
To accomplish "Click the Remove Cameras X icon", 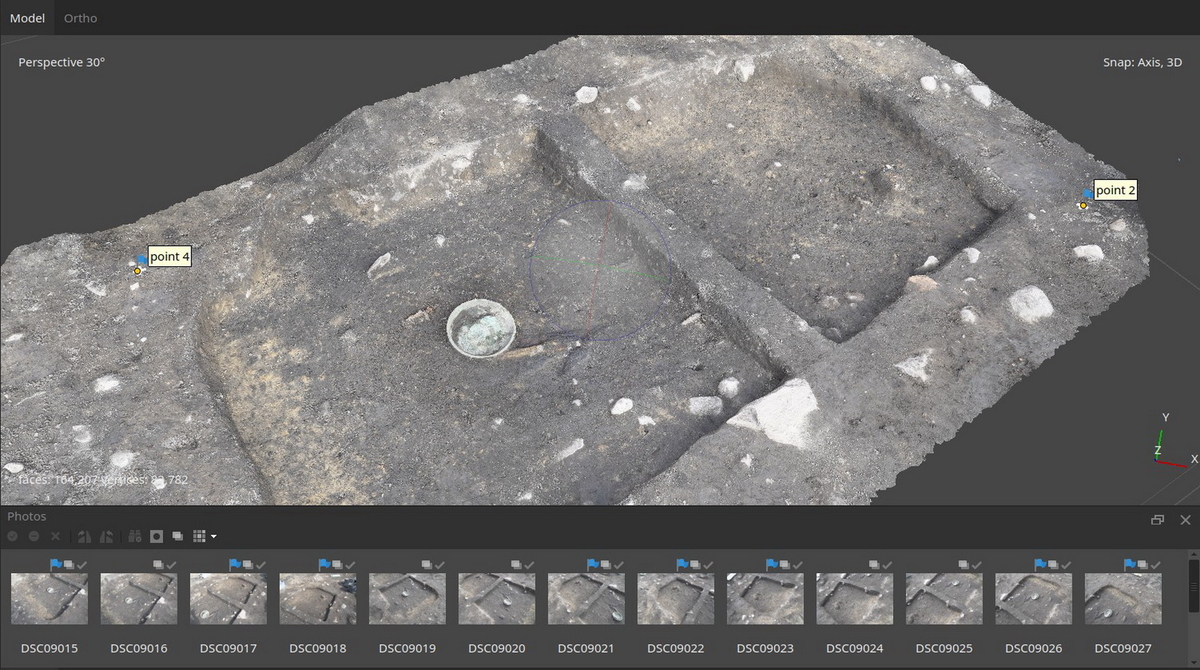I will click(x=55, y=537).
